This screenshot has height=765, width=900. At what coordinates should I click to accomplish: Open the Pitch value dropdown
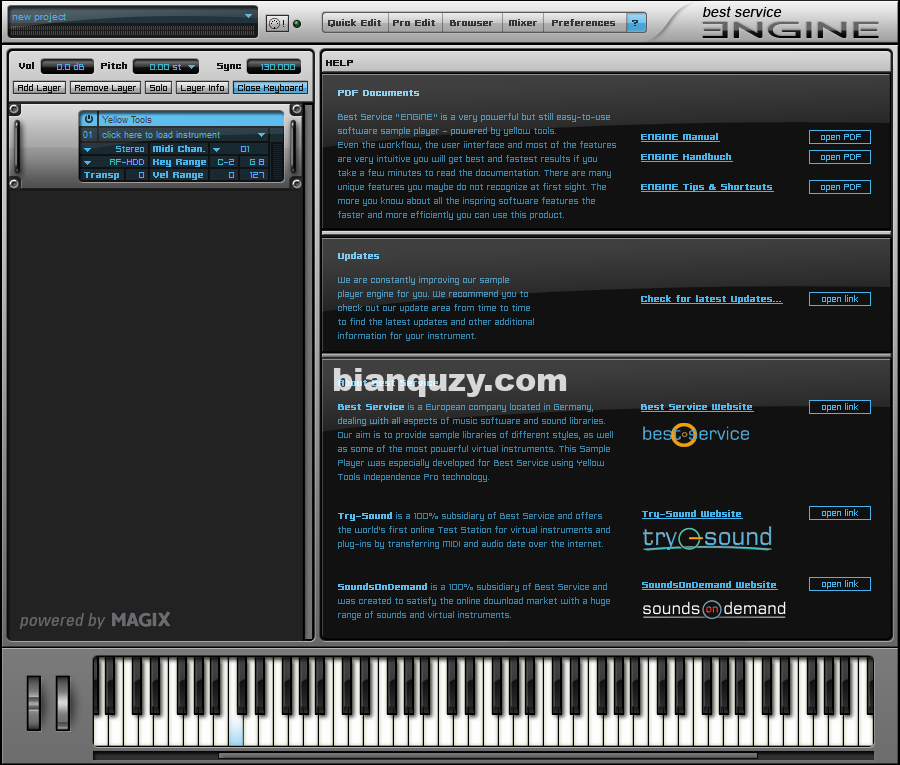click(x=190, y=67)
